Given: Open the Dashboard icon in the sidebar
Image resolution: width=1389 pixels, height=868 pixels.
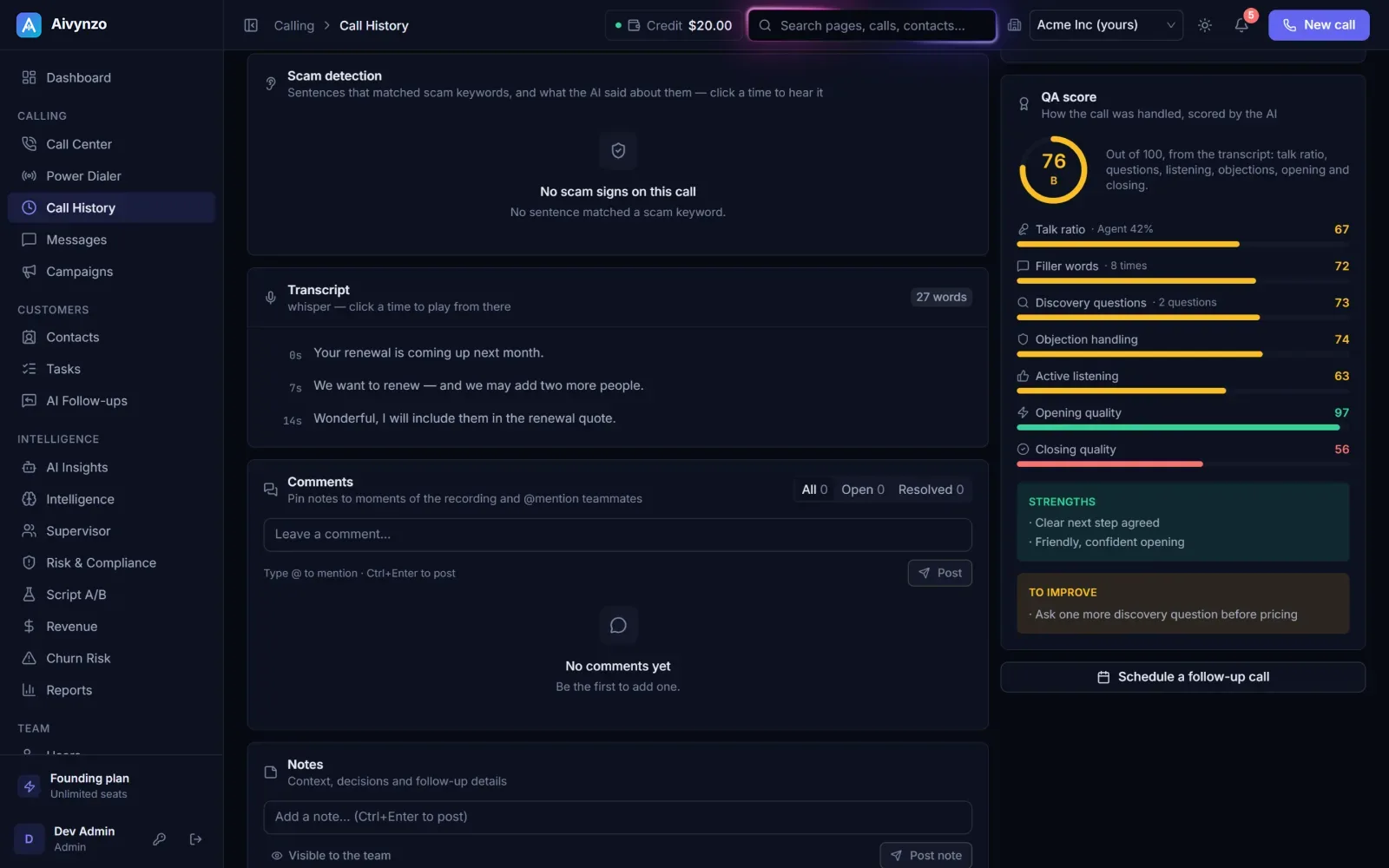Looking at the screenshot, I should 29,77.
